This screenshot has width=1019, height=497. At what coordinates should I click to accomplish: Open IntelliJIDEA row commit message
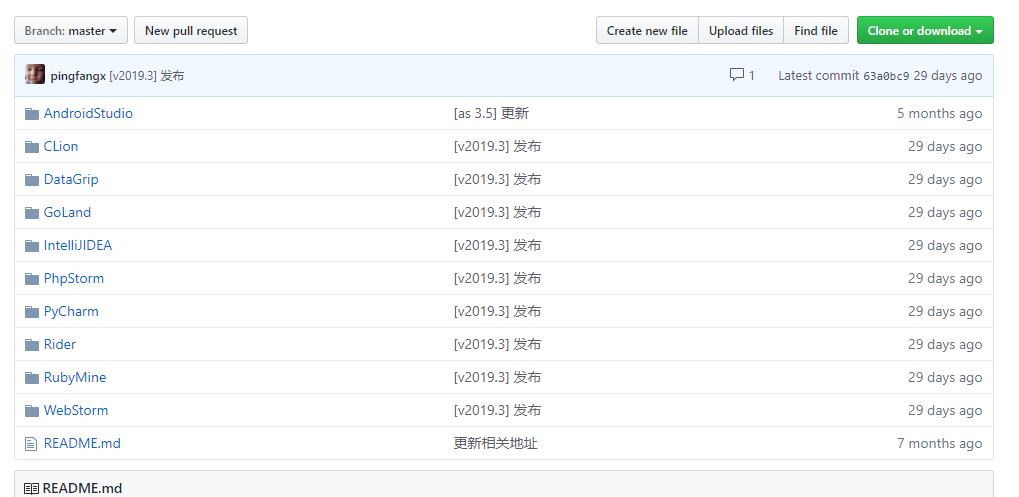497,246
